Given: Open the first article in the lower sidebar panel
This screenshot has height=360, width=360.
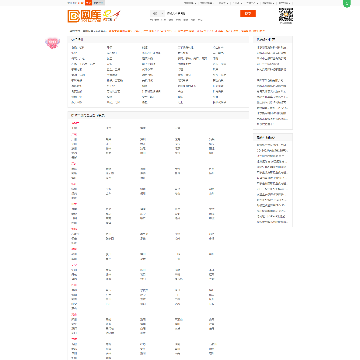Looking at the screenshot, I should [272, 145].
